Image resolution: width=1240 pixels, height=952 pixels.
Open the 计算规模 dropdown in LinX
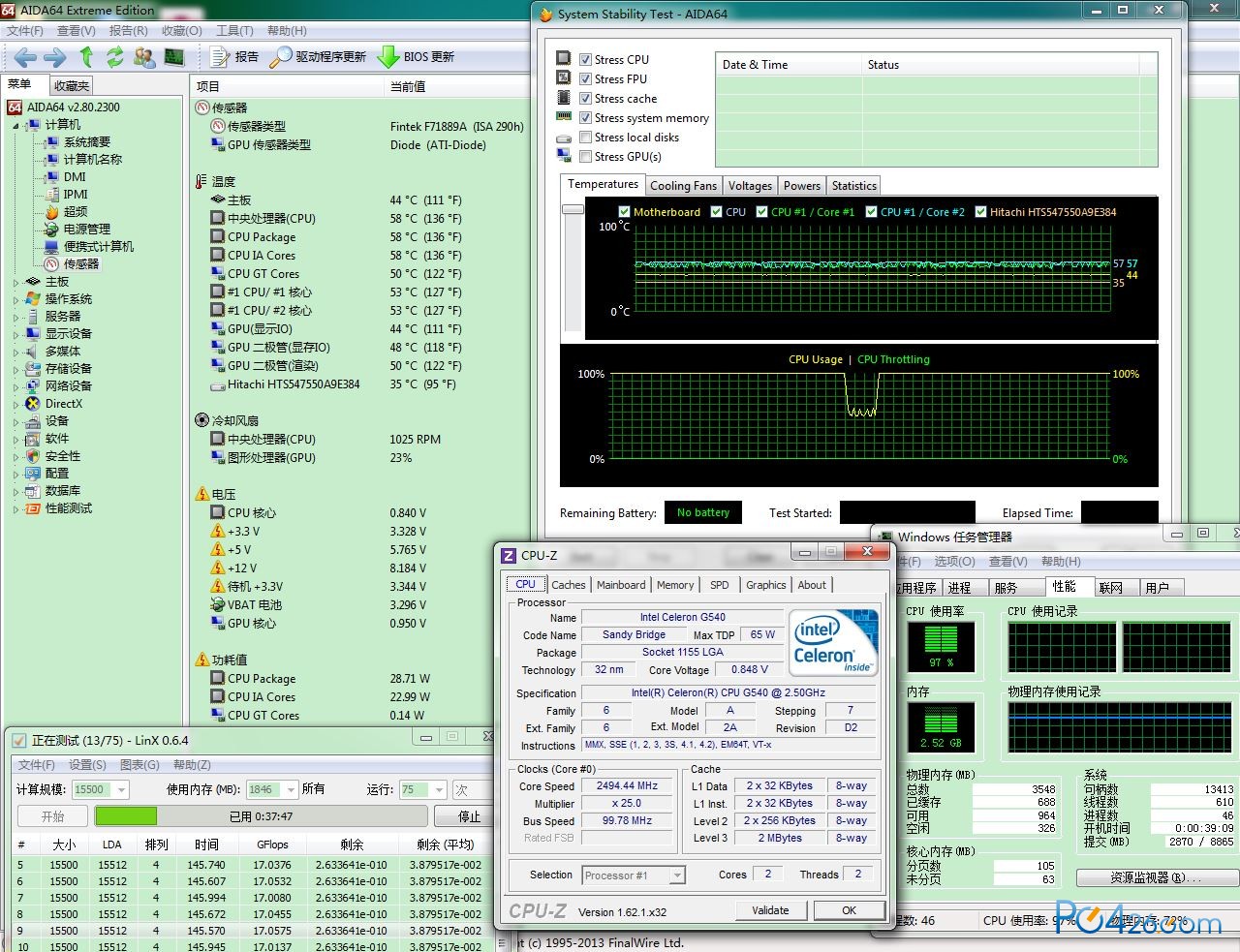pyautogui.click(x=121, y=790)
